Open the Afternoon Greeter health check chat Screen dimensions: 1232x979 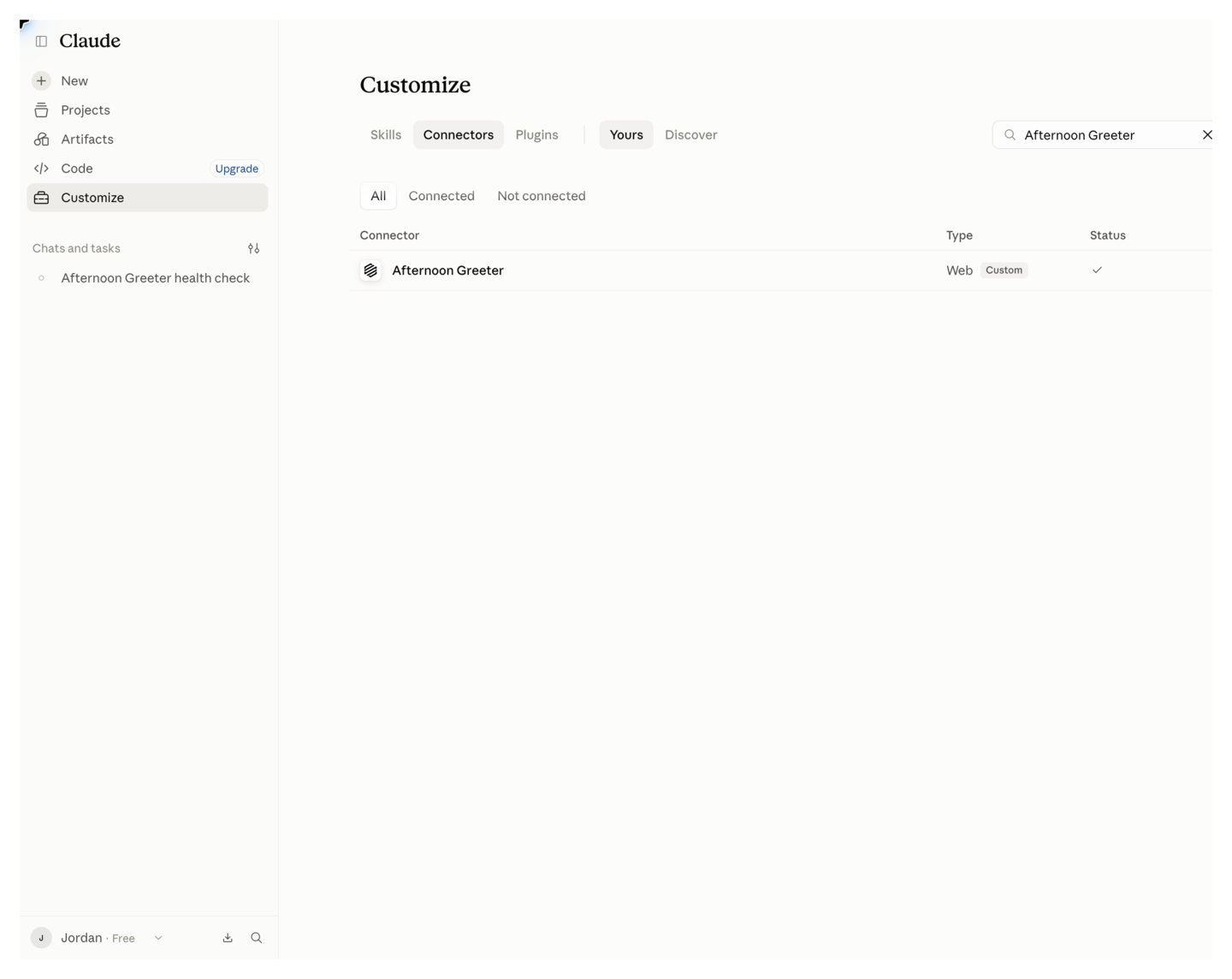(147, 278)
